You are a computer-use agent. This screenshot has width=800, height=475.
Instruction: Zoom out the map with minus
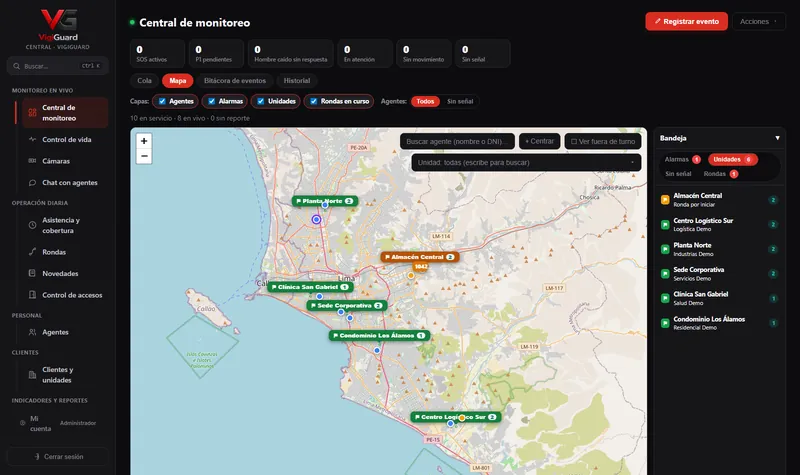pos(144,156)
